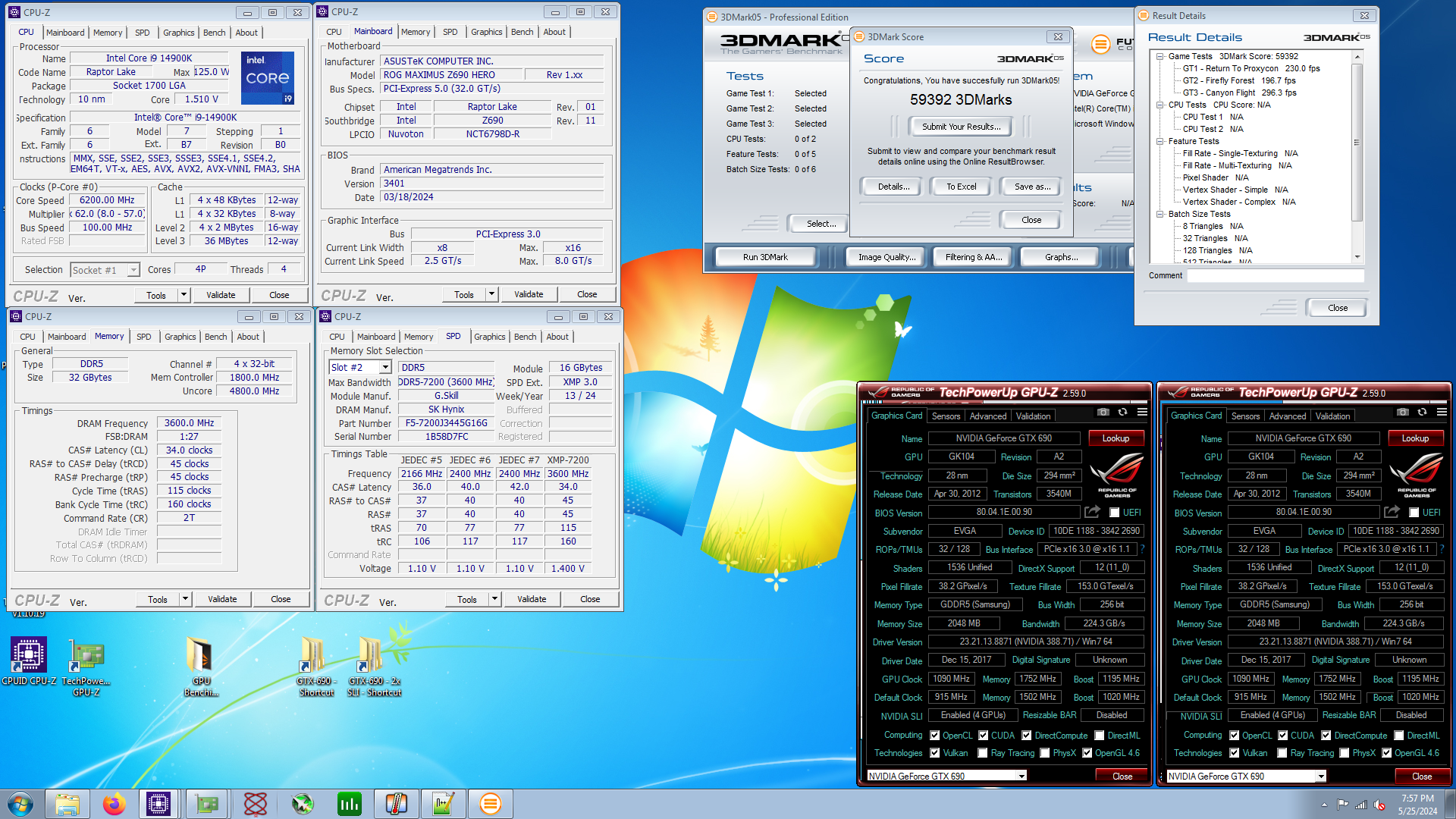Toggle CUDA checkbox in left GPU-Z

coord(983,736)
